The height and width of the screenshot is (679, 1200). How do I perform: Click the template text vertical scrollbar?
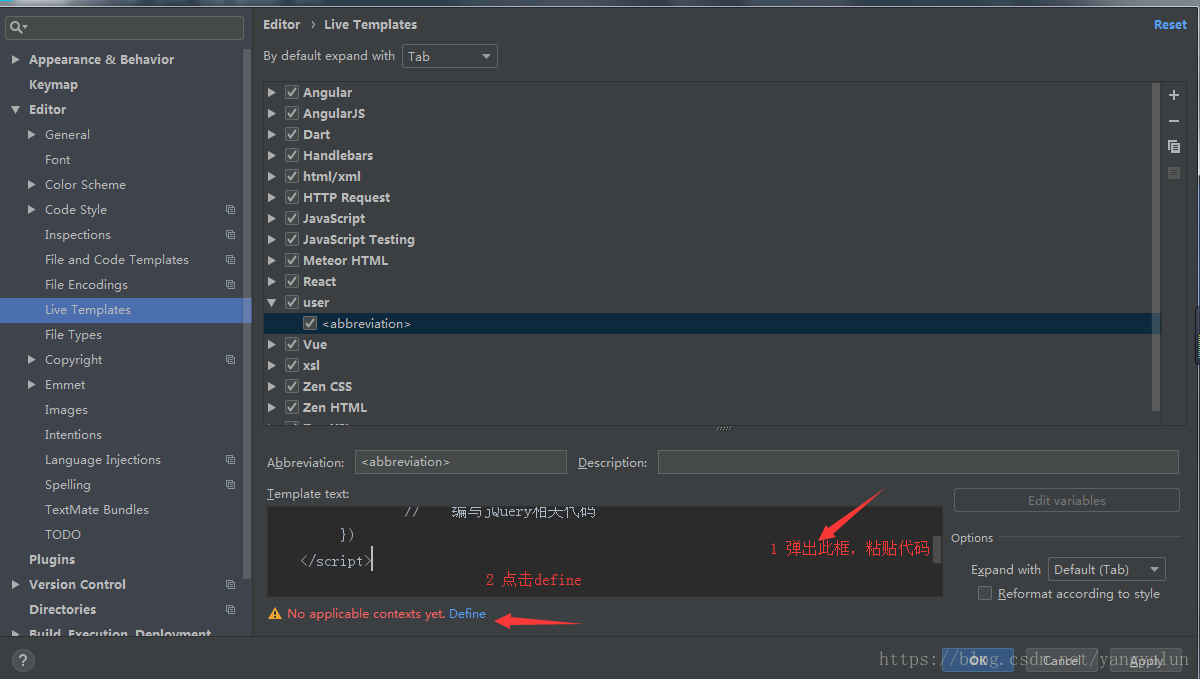937,549
